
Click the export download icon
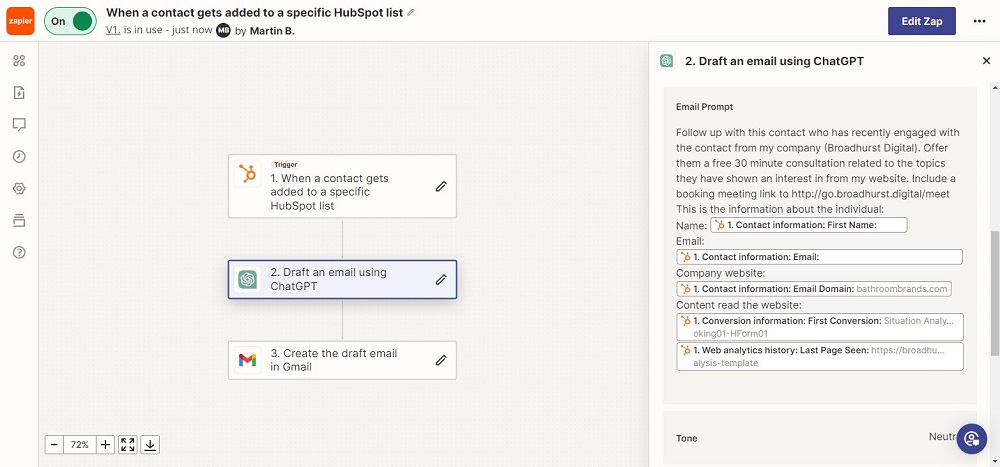click(150, 445)
